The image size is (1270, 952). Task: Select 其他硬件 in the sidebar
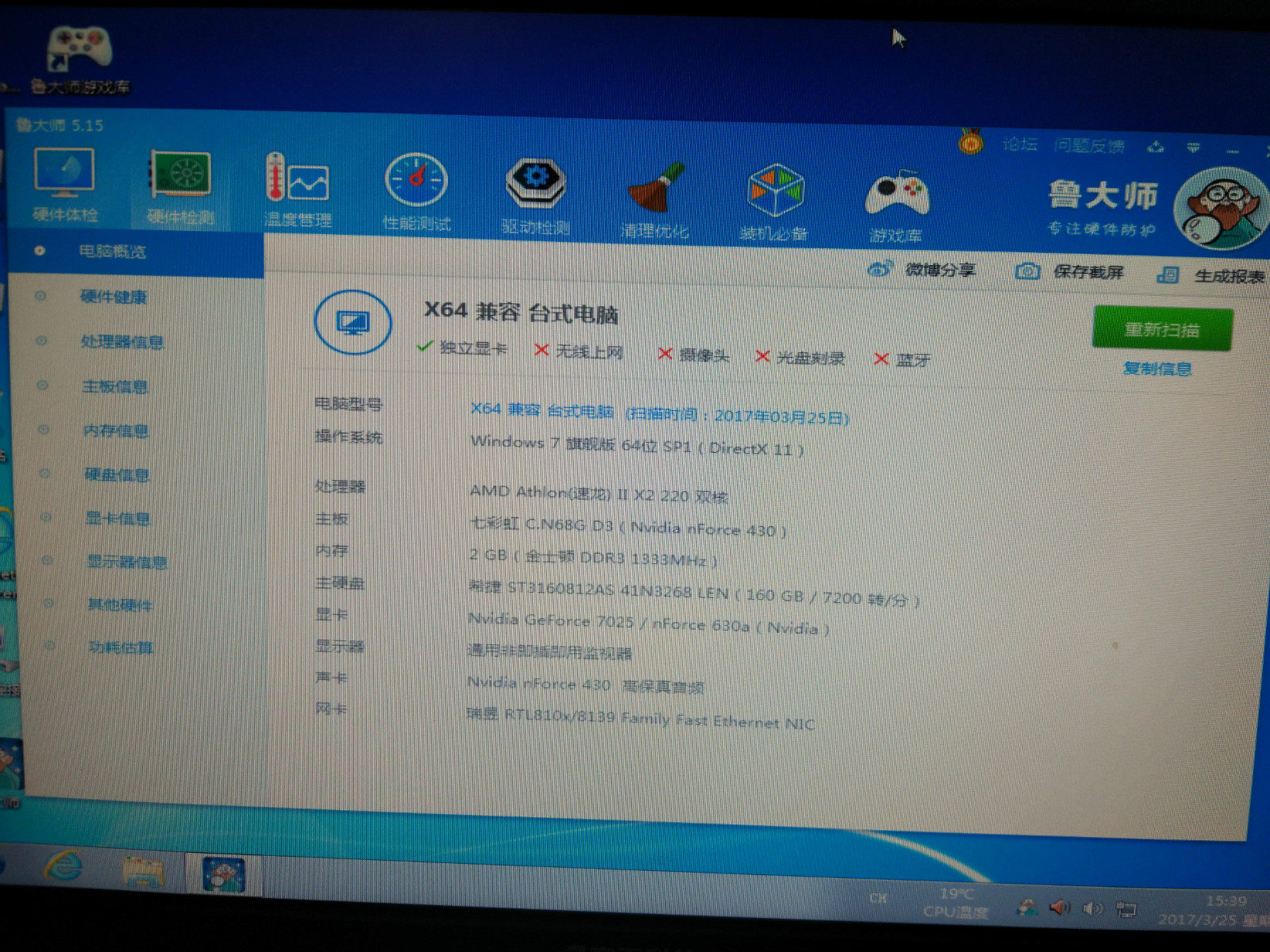[x=120, y=605]
